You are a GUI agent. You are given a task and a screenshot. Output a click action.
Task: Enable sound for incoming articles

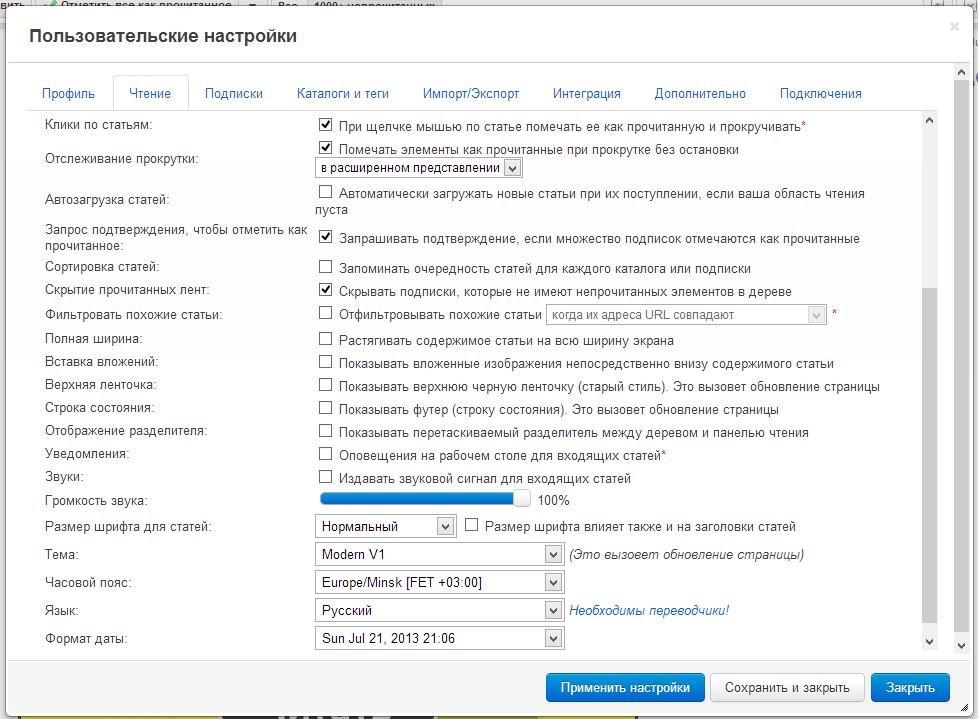point(326,476)
